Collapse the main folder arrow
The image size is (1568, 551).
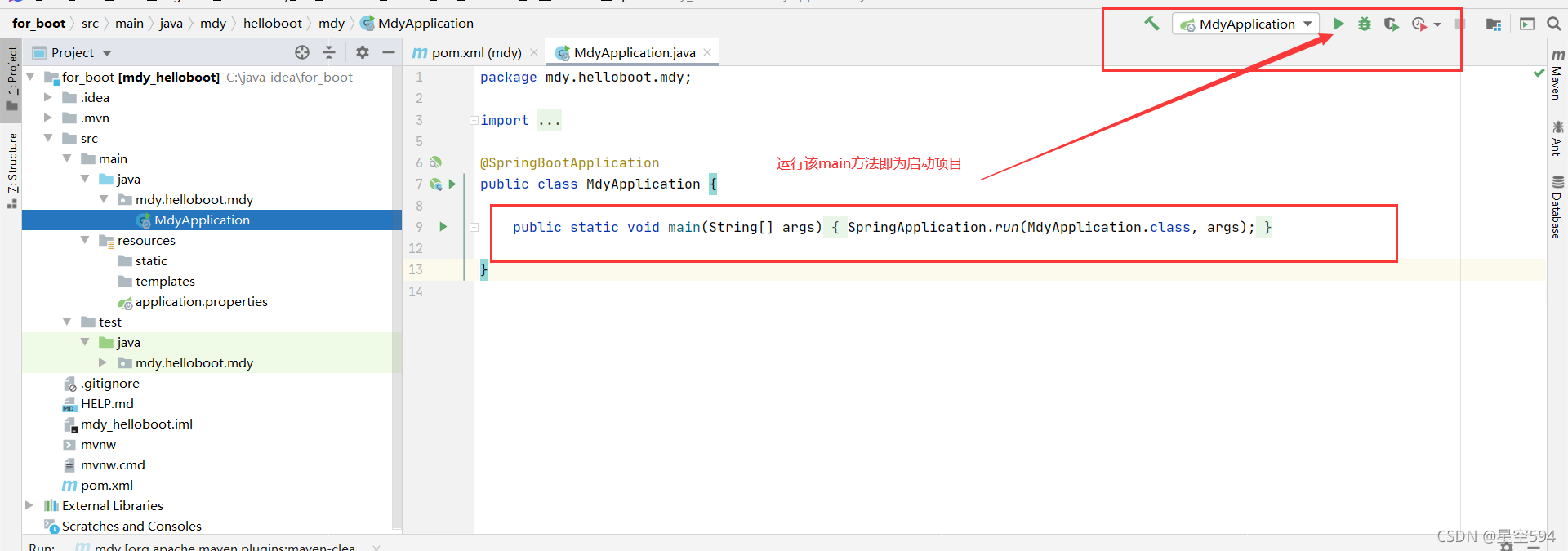67,158
